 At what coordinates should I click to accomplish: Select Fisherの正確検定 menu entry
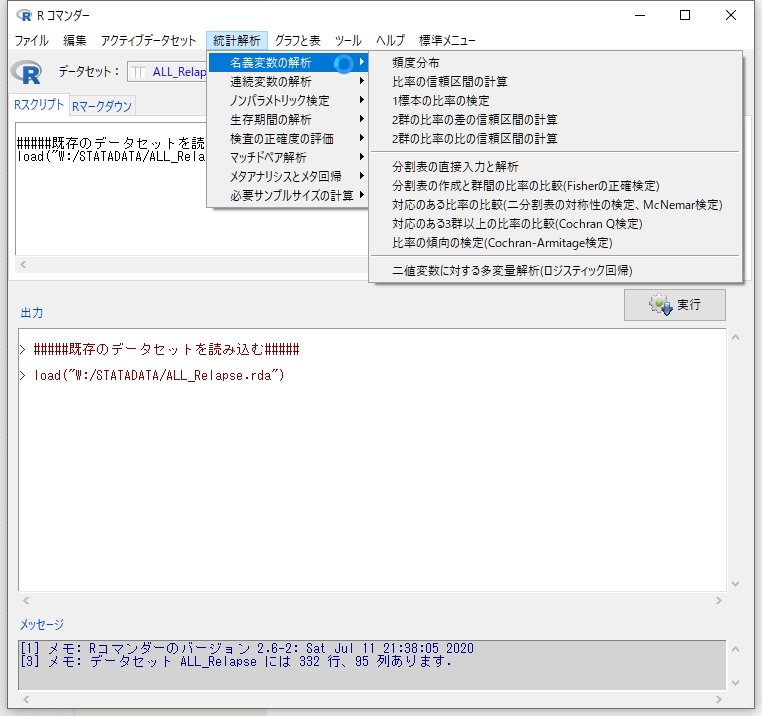(555, 186)
